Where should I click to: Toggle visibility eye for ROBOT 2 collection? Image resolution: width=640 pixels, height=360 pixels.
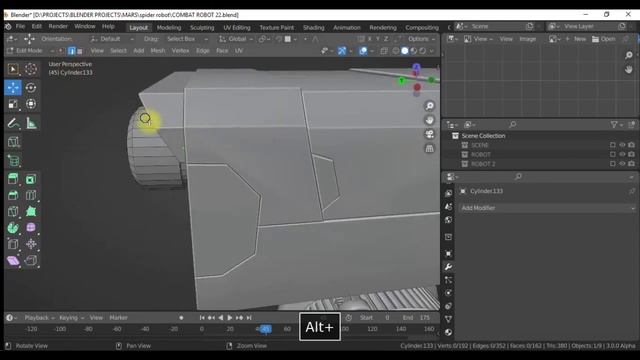622,164
